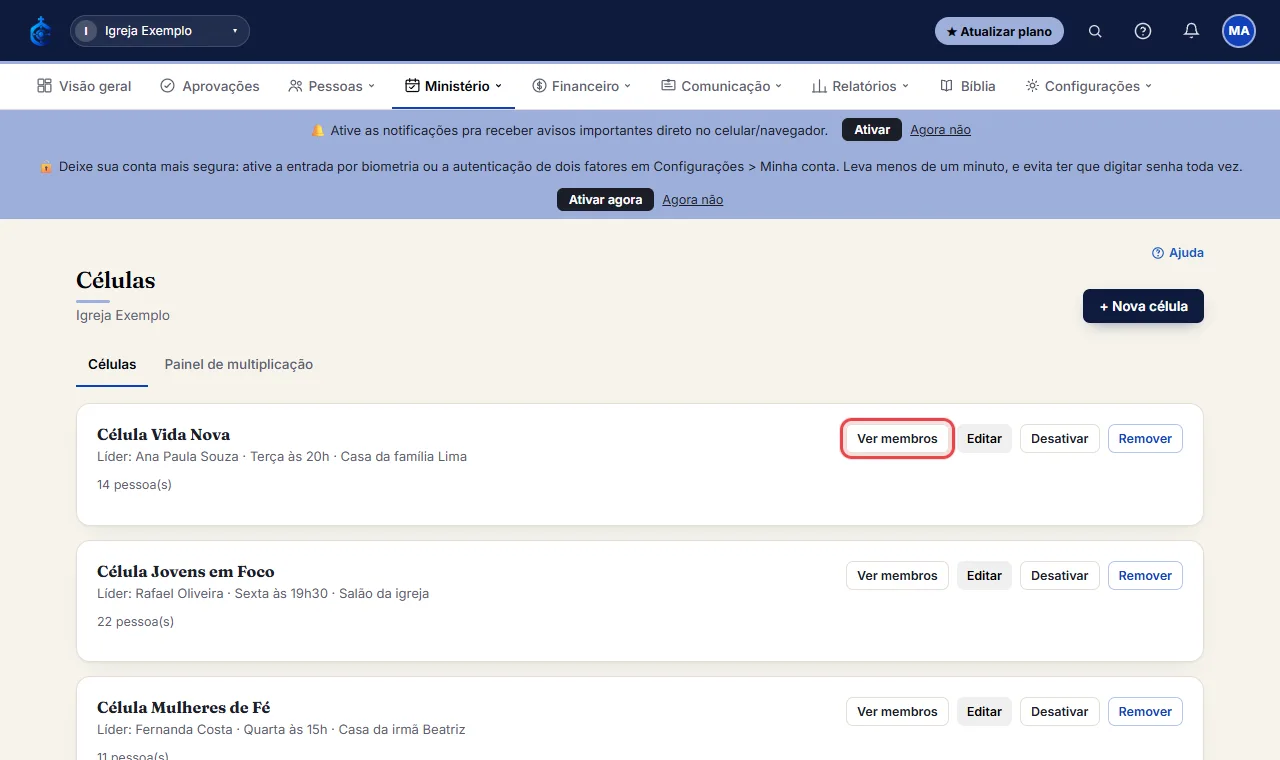This screenshot has width=1280, height=760.
Task: Select the Células tab
Action: (x=112, y=365)
